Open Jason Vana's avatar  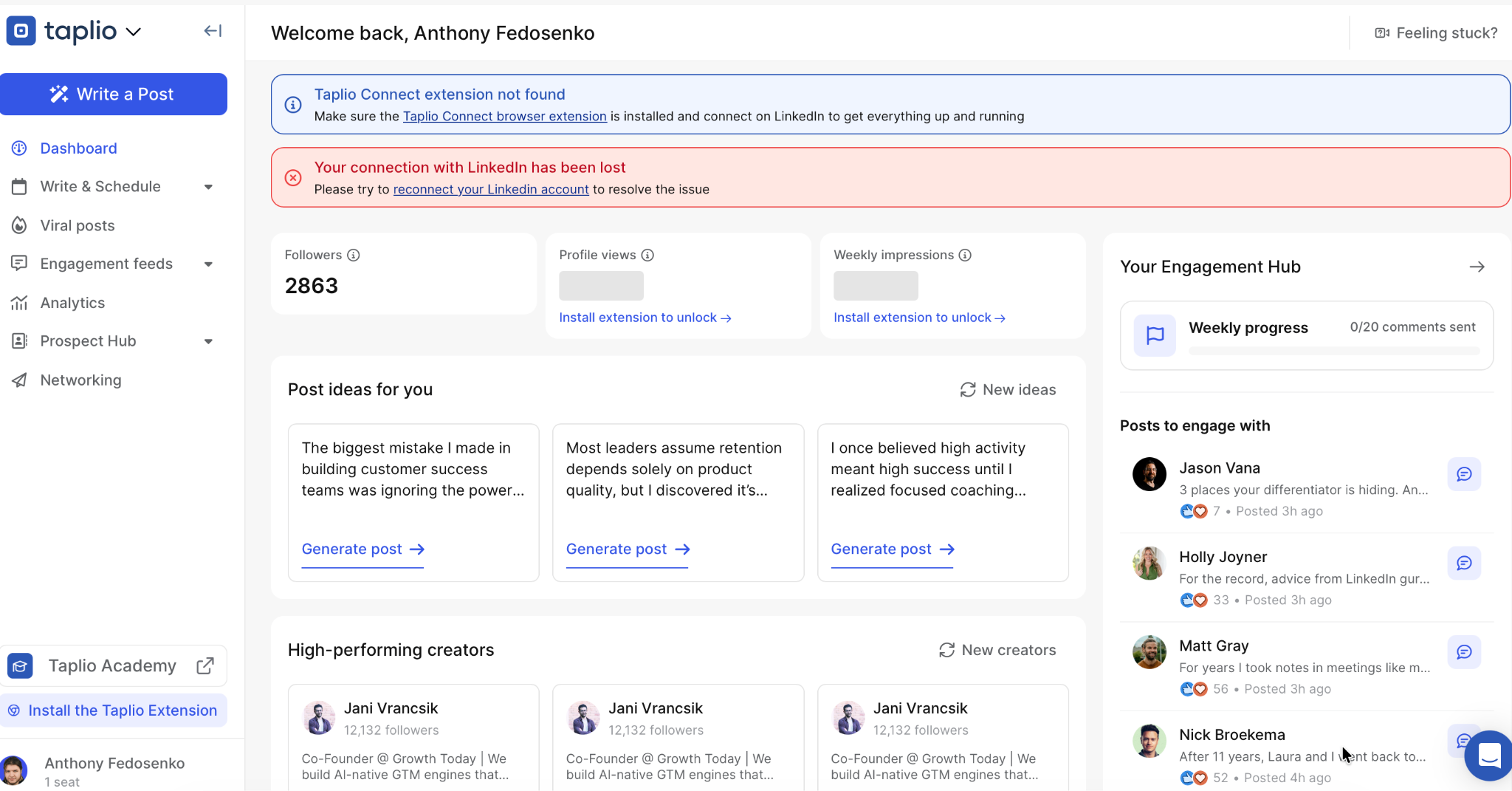1150,474
